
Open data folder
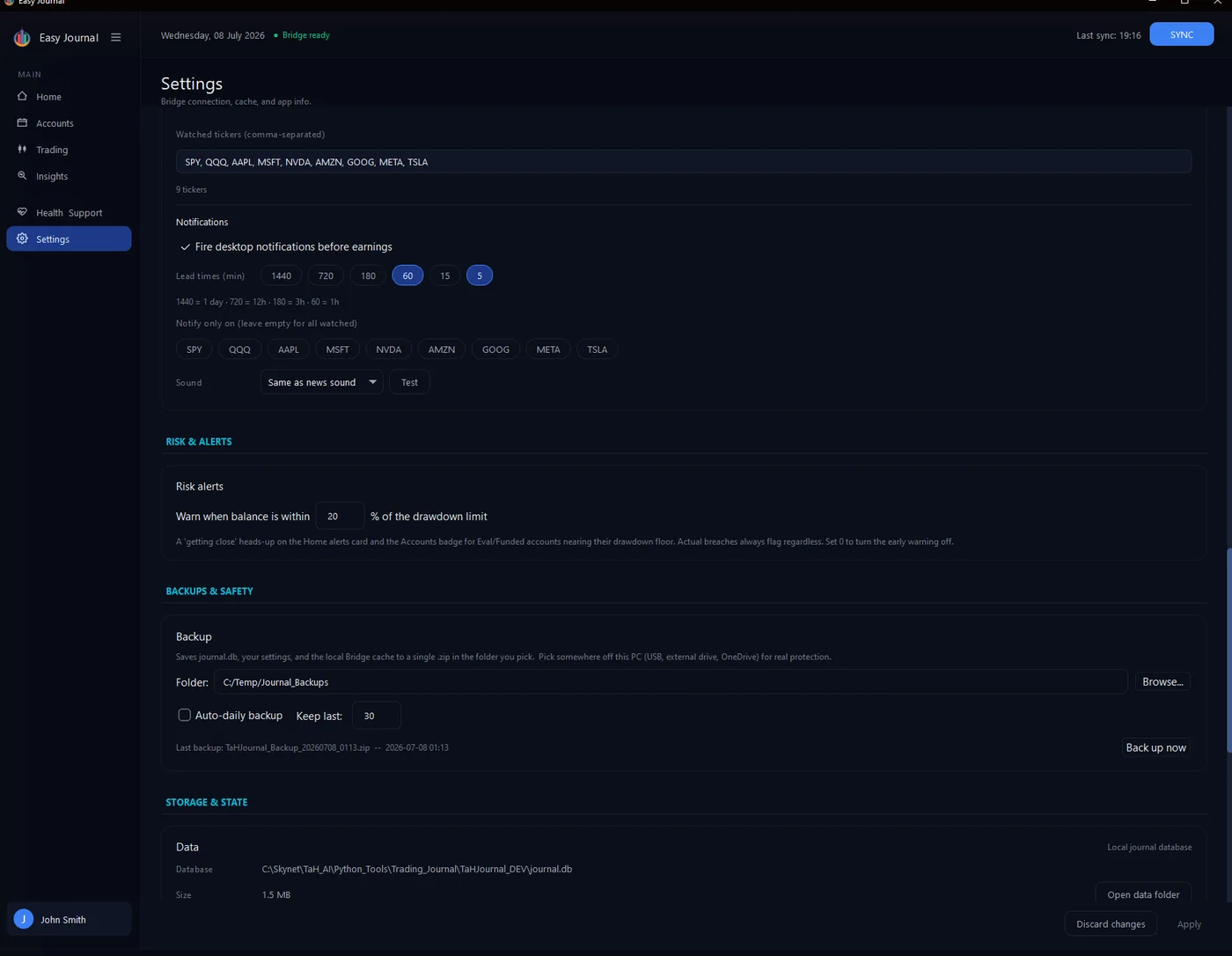point(1143,894)
